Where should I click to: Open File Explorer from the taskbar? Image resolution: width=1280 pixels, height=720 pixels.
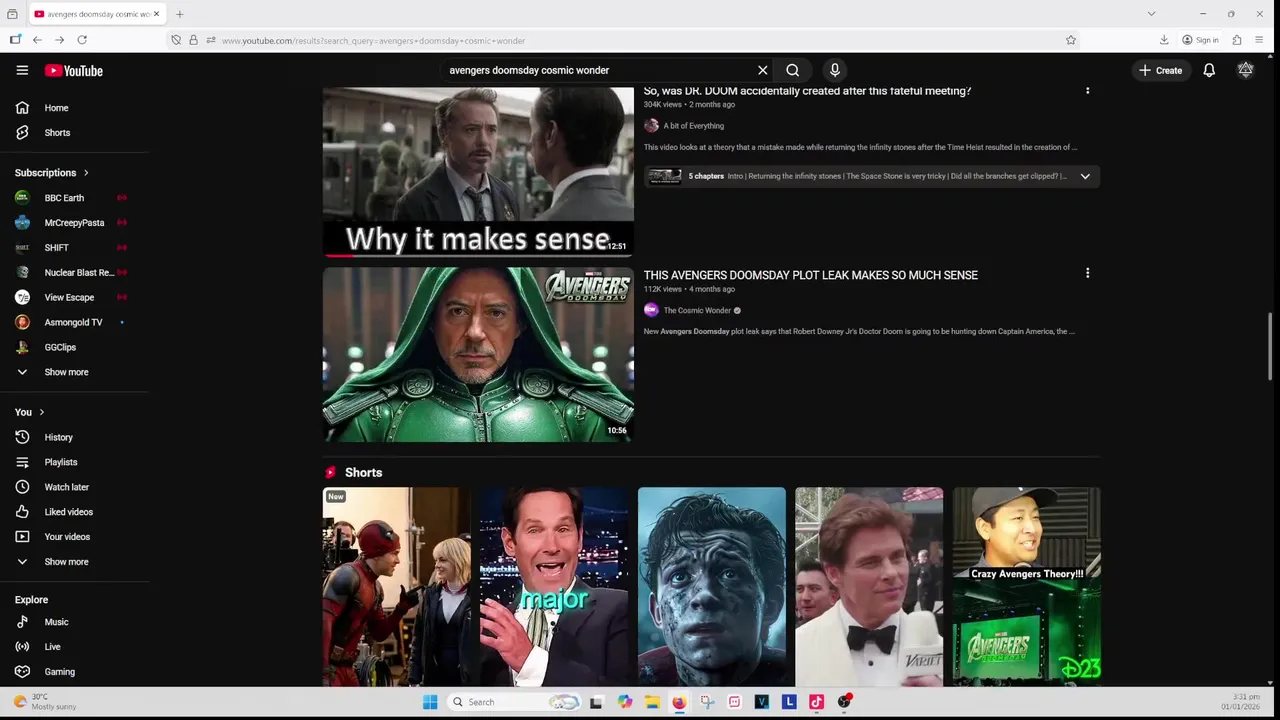pyautogui.click(x=652, y=702)
